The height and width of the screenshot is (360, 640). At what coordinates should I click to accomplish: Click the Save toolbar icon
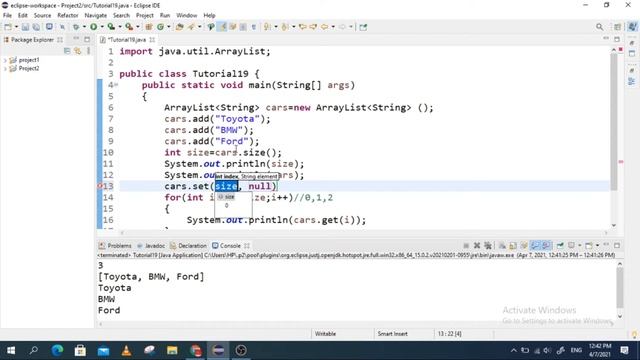[25, 27]
